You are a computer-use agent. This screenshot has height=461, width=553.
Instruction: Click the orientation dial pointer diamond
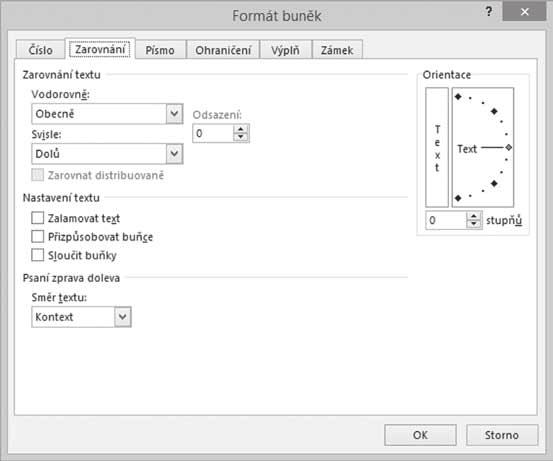click(x=508, y=147)
